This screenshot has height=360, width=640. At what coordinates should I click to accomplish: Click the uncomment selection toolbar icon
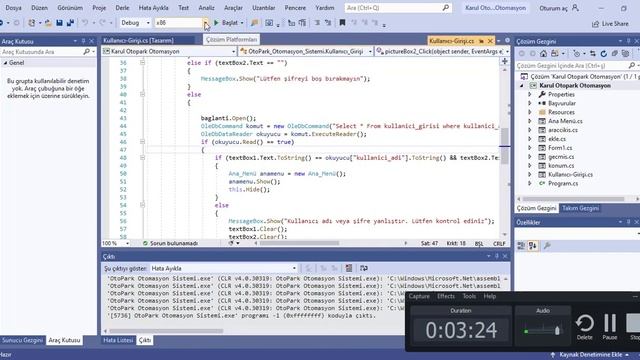tap(328, 23)
